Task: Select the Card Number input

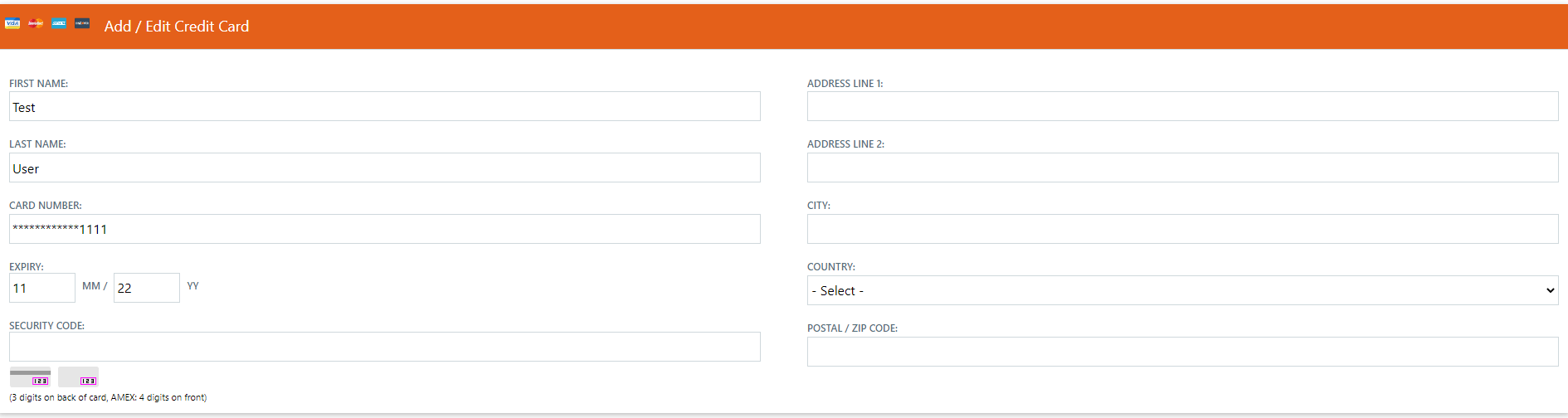Action: [384, 230]
